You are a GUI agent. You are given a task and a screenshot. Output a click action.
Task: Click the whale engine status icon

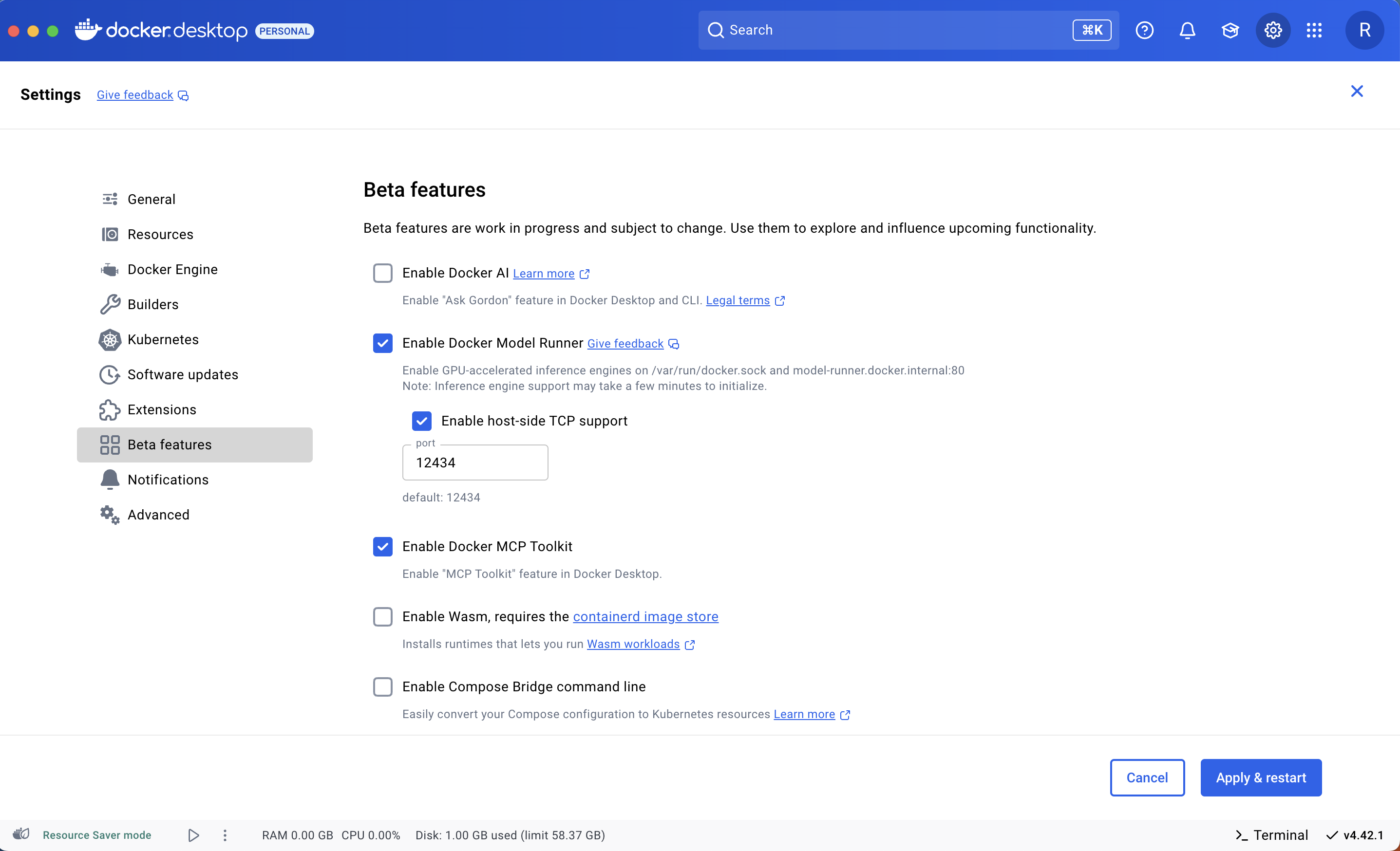click(21, 834)
